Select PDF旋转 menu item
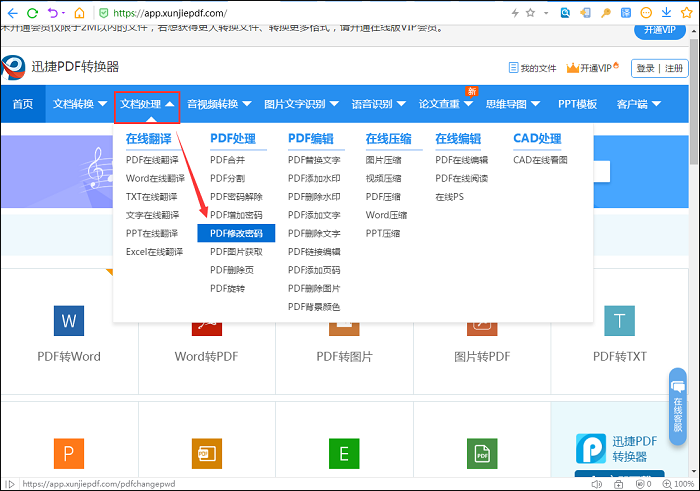Viewport: 700px width, 491px height. pyautogui.click(x=228, y=288)
